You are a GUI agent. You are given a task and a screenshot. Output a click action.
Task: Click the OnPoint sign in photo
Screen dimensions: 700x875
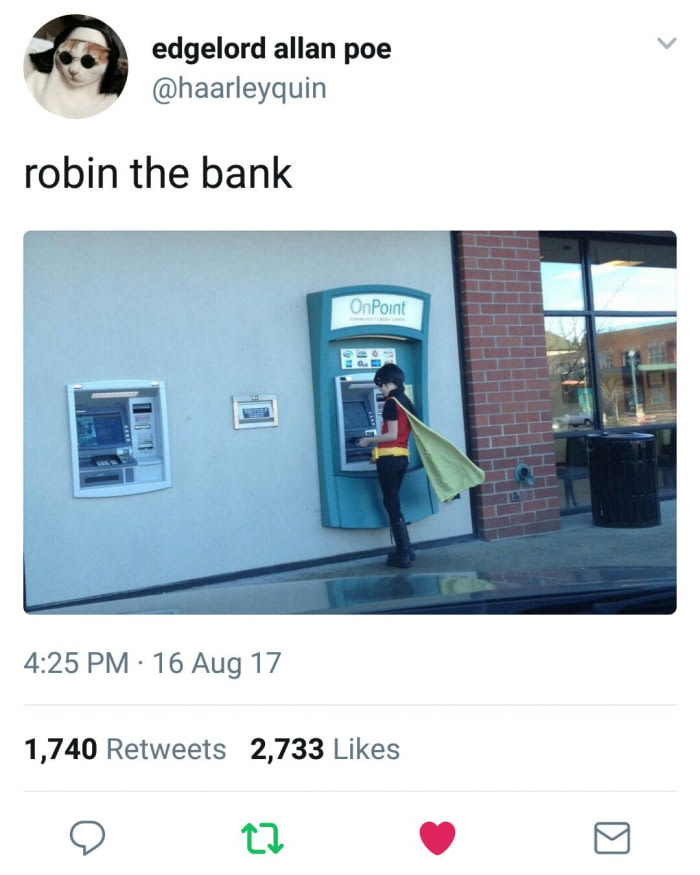tap(378, 307)
